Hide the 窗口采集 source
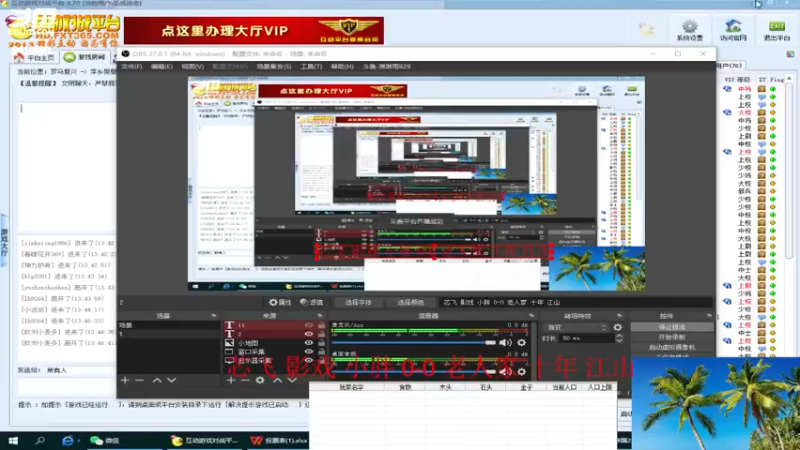800x450 pixels. click(309, 352)
